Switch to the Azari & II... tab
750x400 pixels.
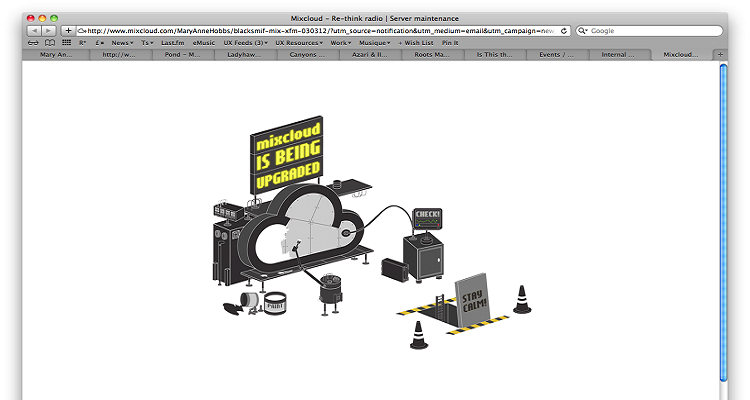(369, 55)
